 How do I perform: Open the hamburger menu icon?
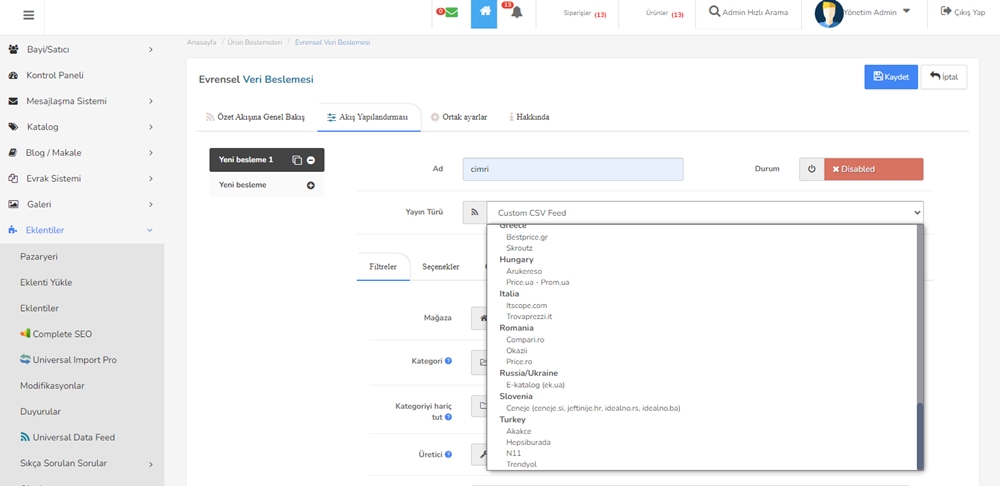pos(28,15)
